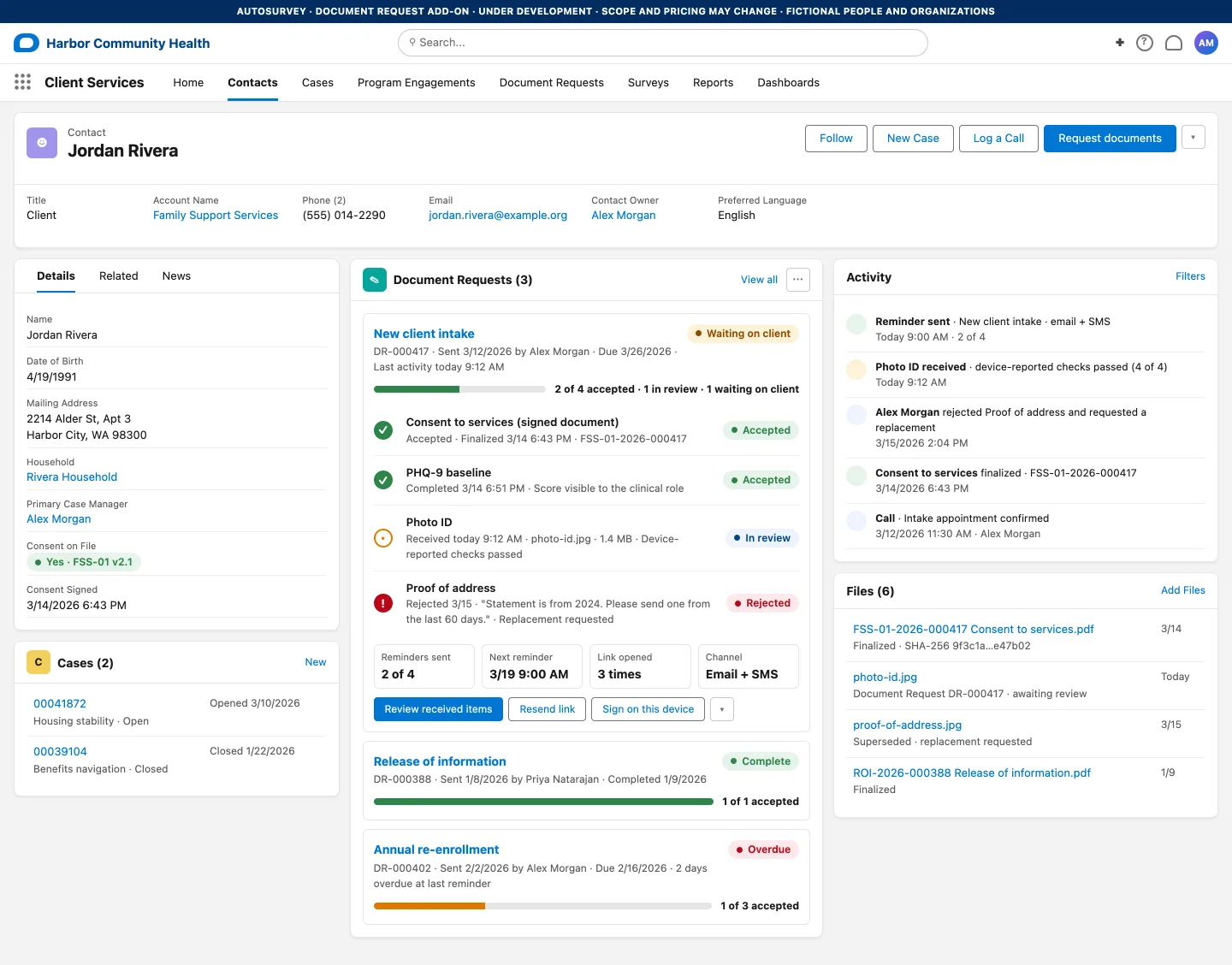Click View all in Document Requests

pyautogui.click(x=759, y=280)
